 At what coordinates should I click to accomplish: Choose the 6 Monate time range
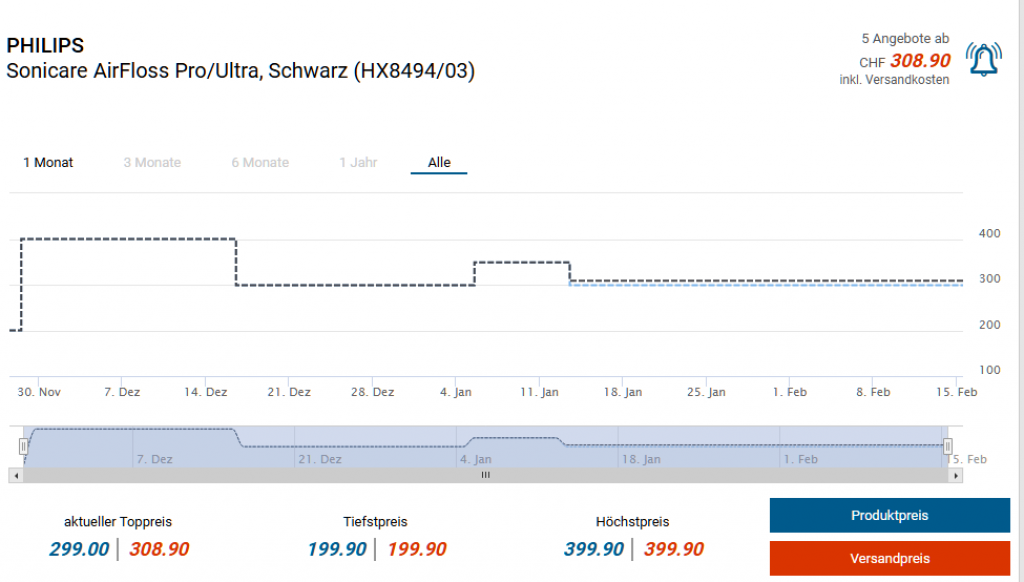click(x=260, y=162)
